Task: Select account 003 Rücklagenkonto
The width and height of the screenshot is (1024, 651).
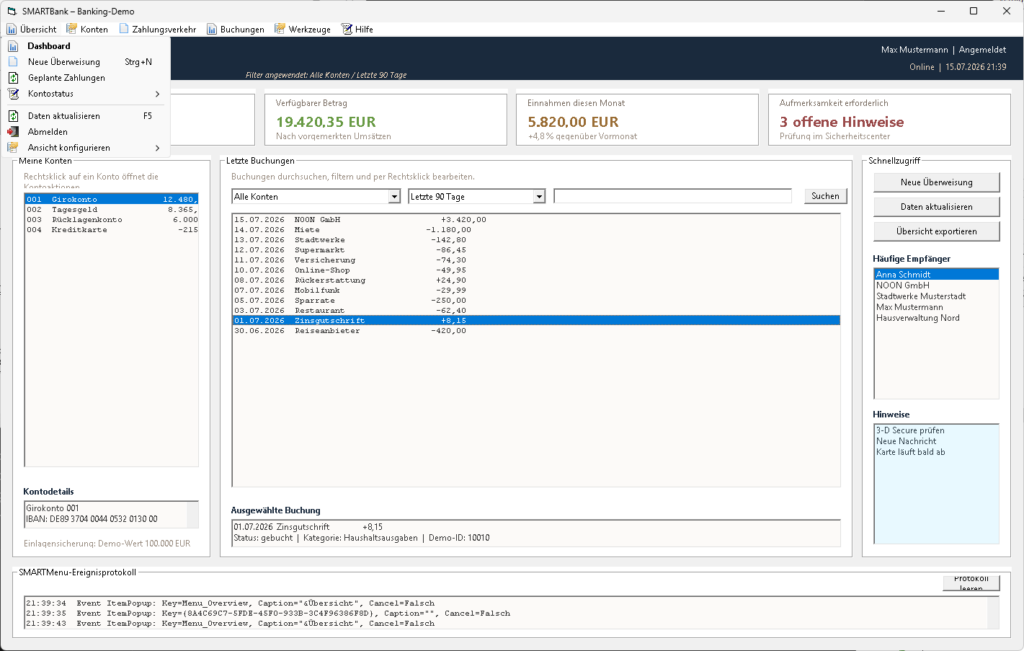Action: pos(111,219)
